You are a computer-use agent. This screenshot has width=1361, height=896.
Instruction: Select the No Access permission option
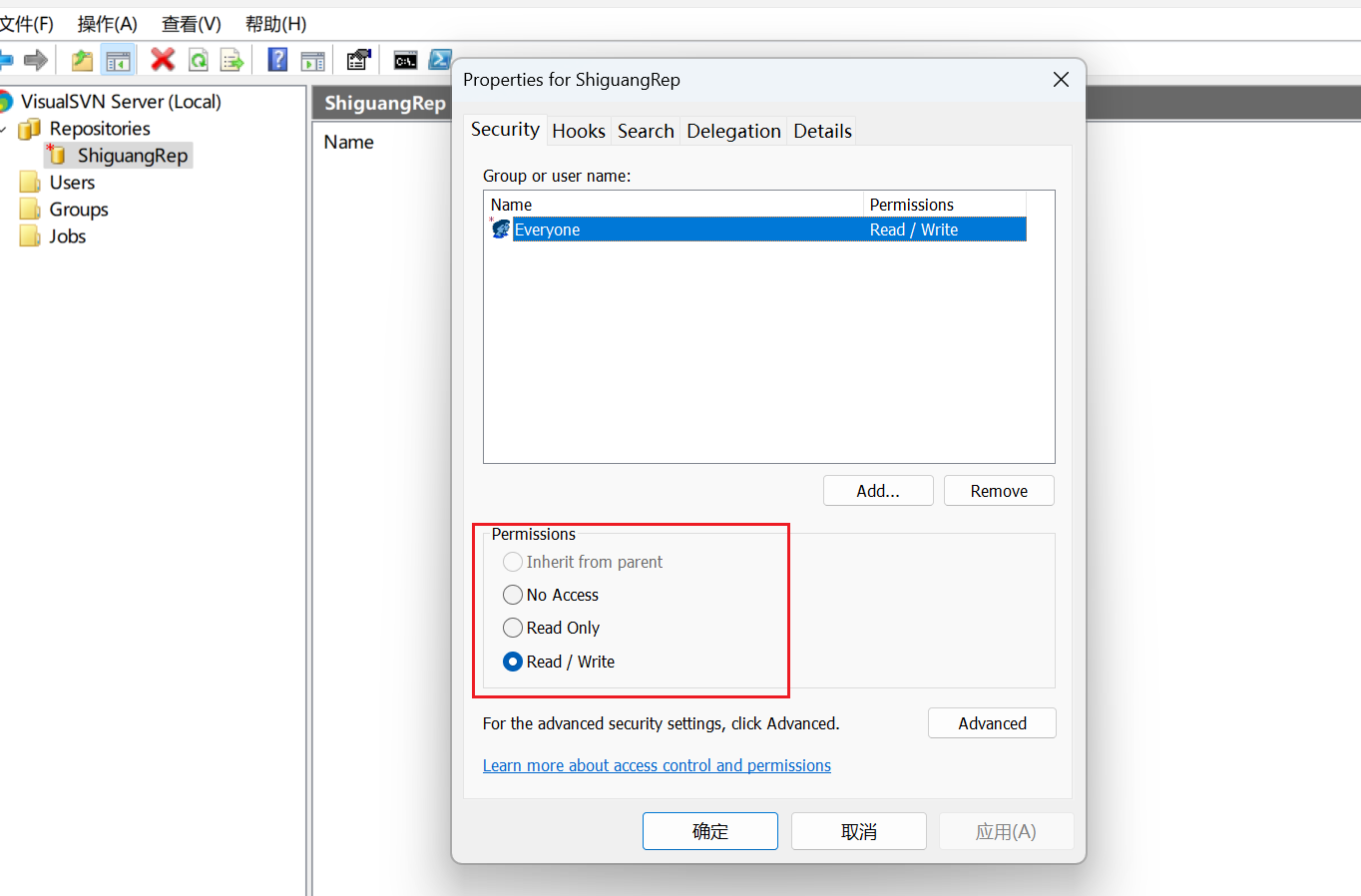513,595
